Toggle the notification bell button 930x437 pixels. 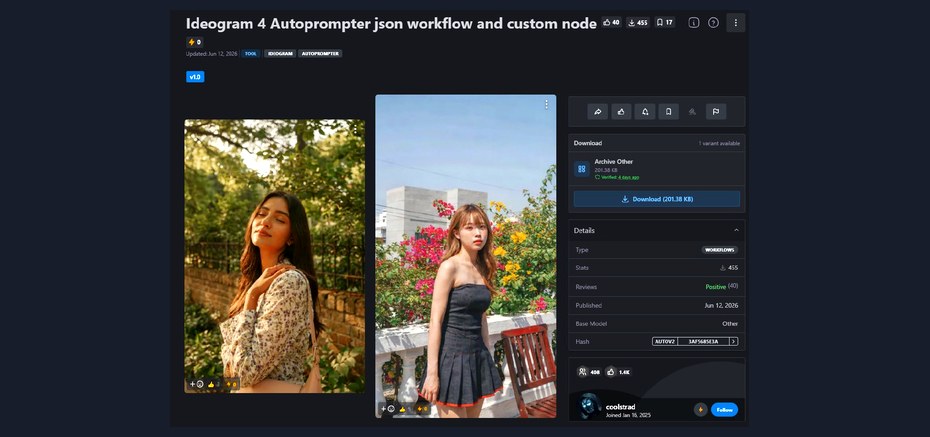(645, 111)
